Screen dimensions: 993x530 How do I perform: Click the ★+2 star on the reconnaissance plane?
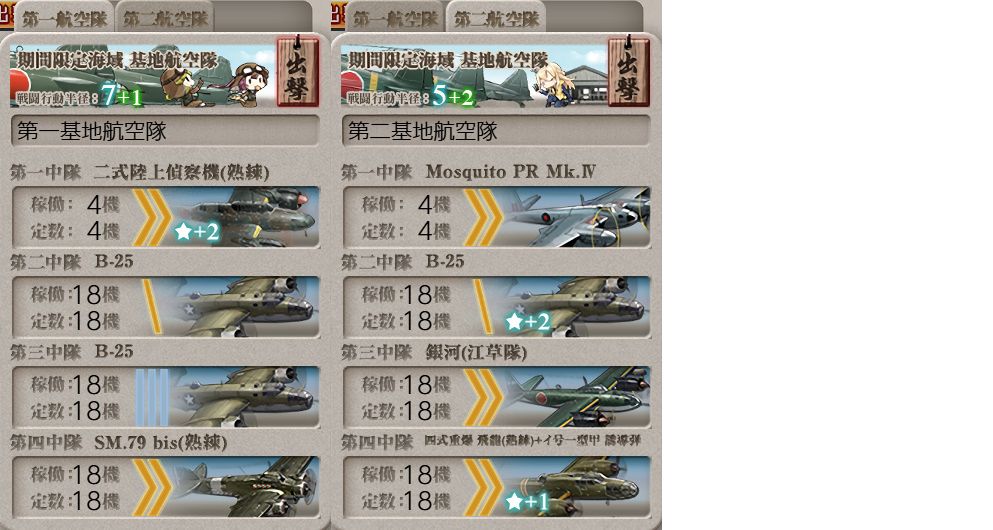pyautogui.click(x=197, y=232)
